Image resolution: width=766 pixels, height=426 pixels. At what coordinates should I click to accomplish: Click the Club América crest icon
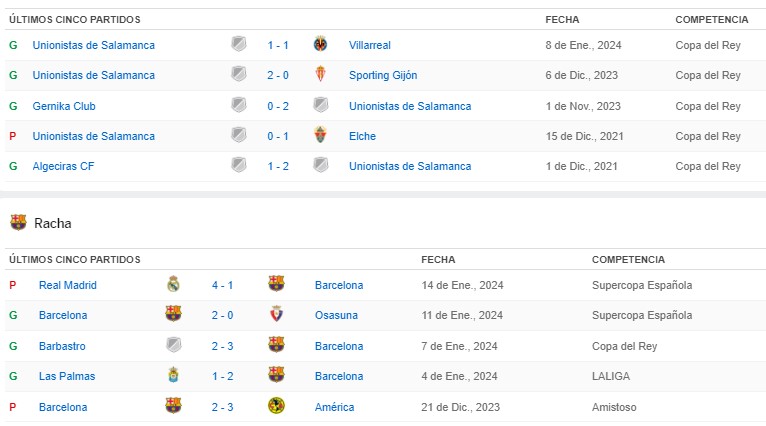point(277,406)
